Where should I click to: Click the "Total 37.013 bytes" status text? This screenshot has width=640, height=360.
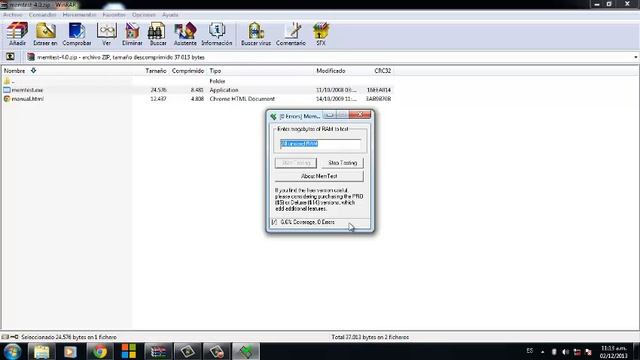click(370, 337)
